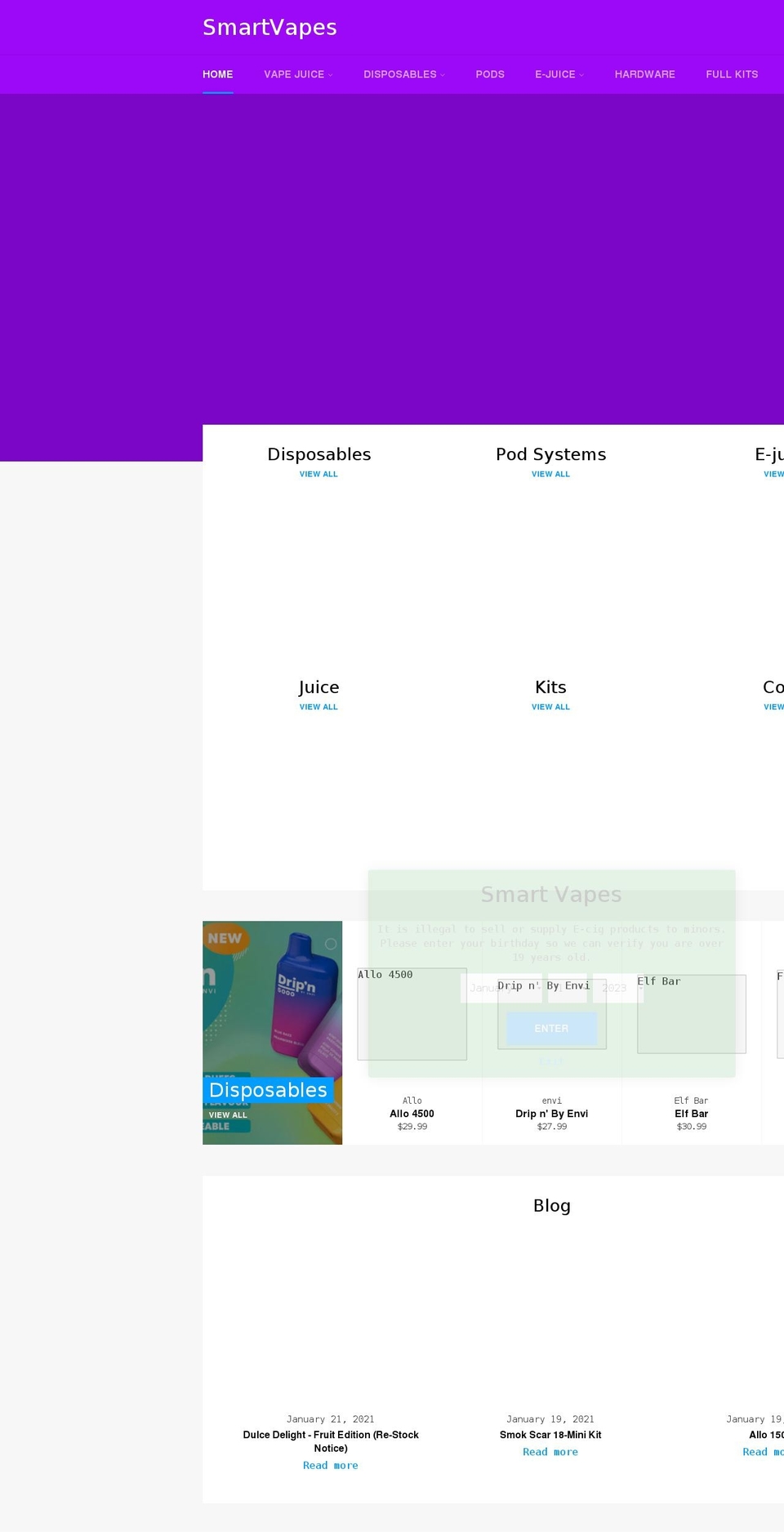Click VIEW ALL on the Disposables banner
Viewport: 784px width, 1532px height.
[228, 1115]
